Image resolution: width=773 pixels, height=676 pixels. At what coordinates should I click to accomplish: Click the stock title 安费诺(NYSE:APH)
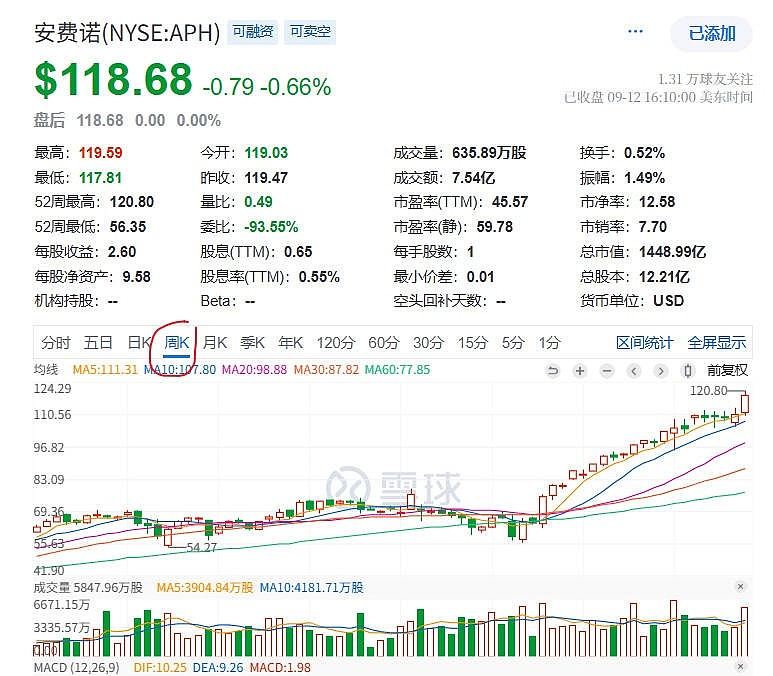pyautogui.click(x=127, y=33)
